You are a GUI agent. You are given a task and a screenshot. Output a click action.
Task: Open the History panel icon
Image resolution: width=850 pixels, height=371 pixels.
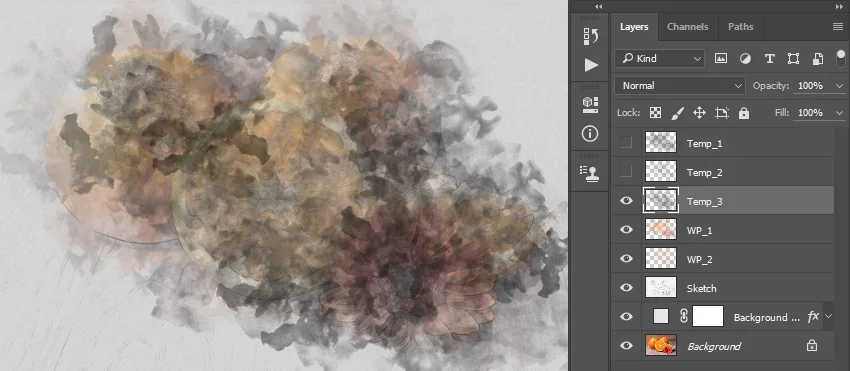click(590, 36)
